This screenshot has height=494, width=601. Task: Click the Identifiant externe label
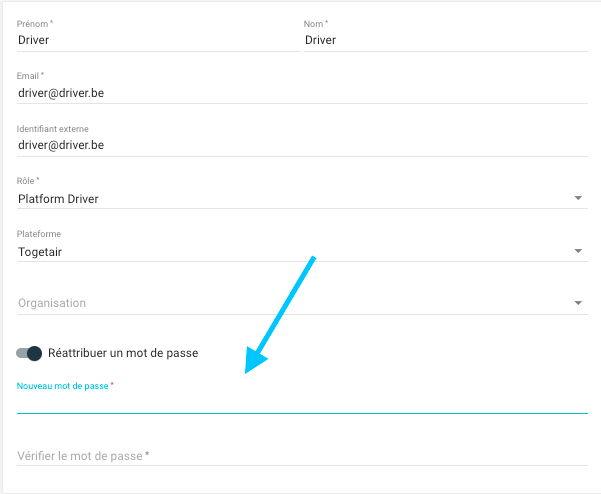pos(53,129)
